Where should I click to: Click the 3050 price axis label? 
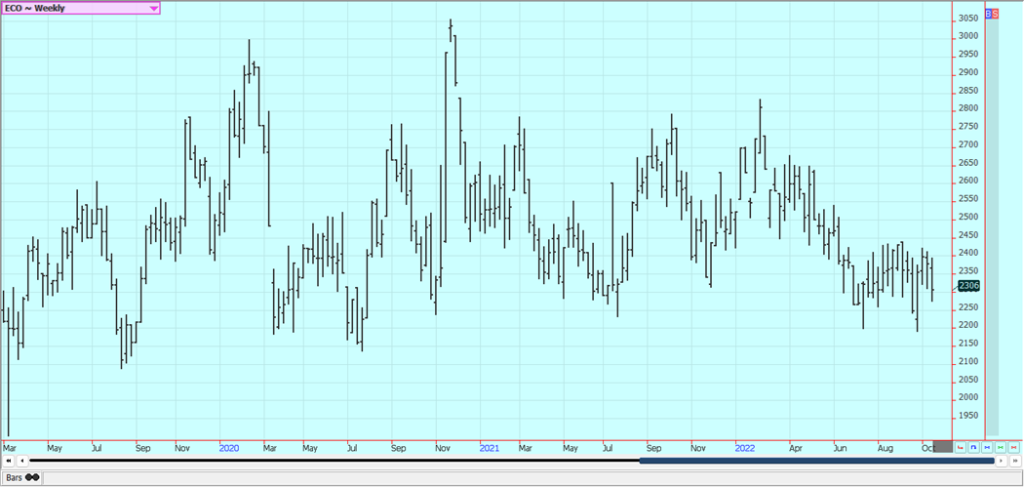click(968, 18)
